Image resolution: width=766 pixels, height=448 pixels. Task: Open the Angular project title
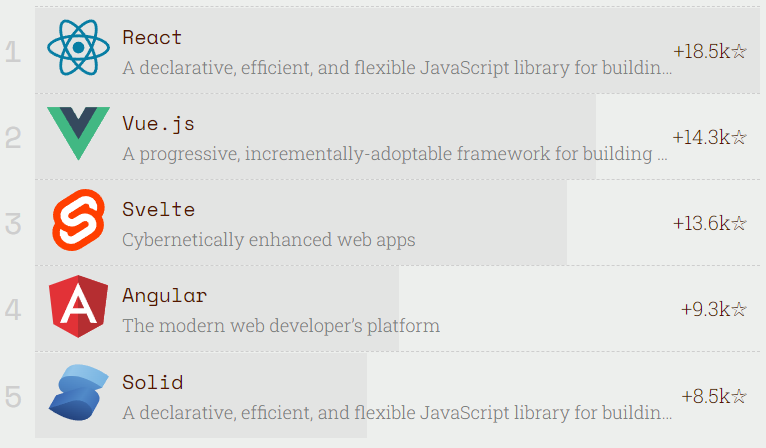[165, 296]
